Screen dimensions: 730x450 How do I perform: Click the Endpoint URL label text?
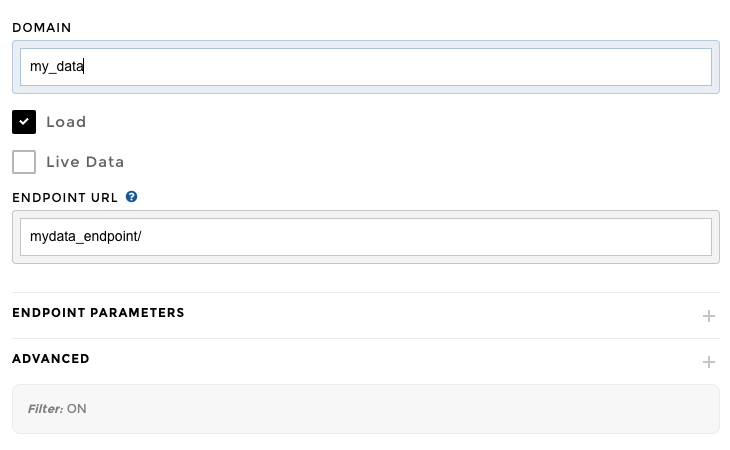tap(65, 197)
